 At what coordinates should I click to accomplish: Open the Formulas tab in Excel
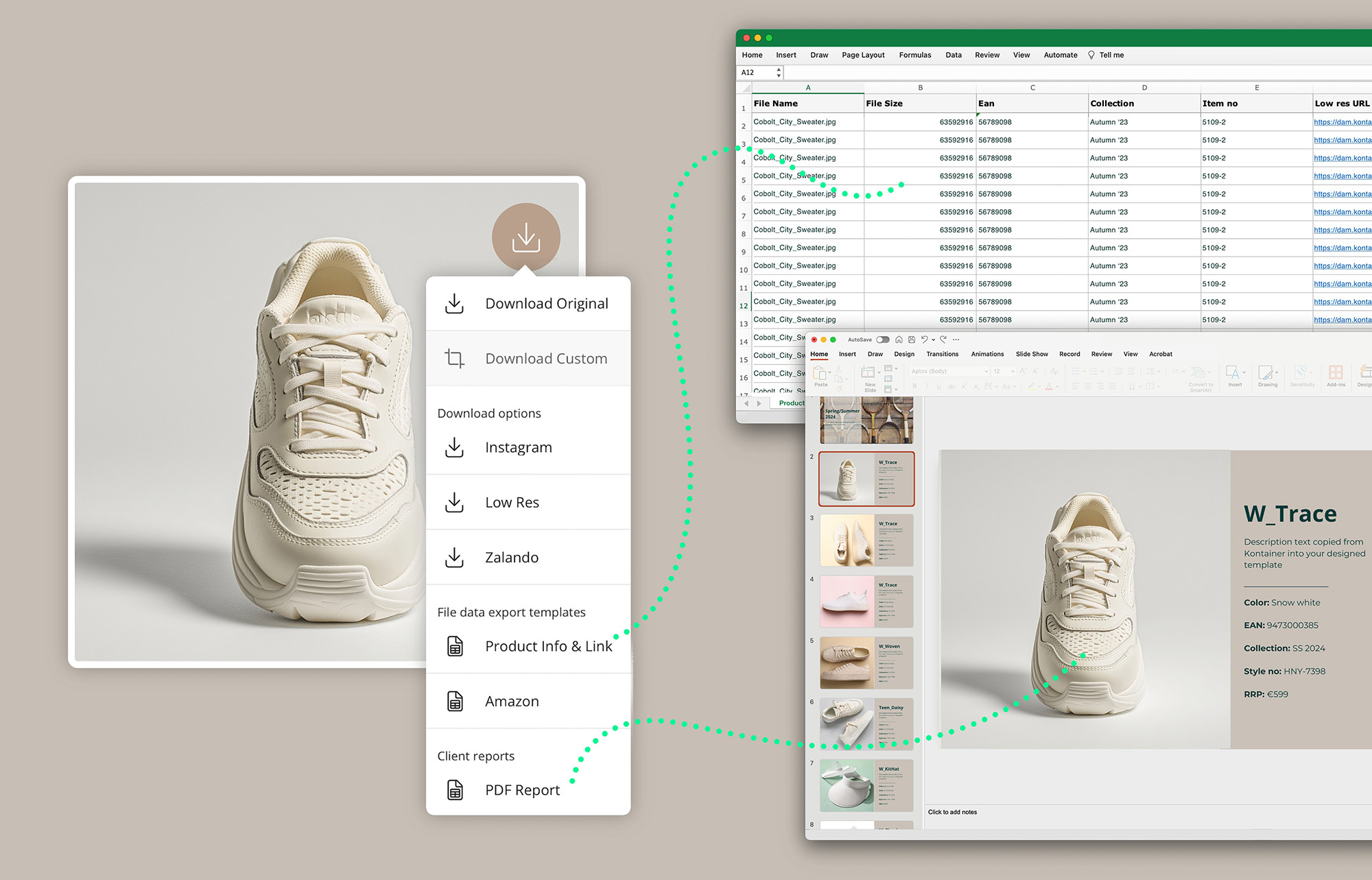pyautogui.click(x=914, y=55)
